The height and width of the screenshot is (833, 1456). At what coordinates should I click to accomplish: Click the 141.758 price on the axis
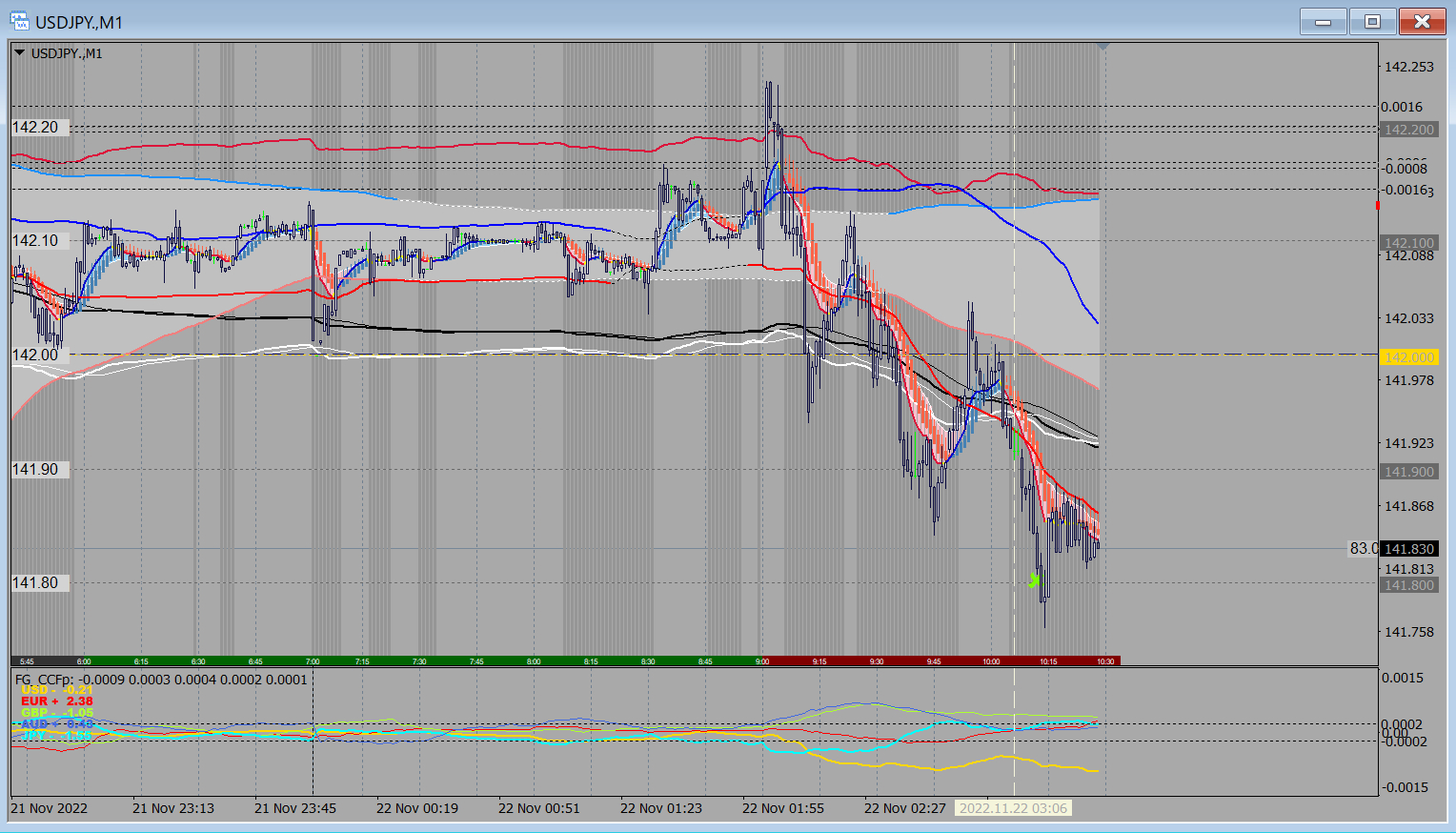point(1409,632)
